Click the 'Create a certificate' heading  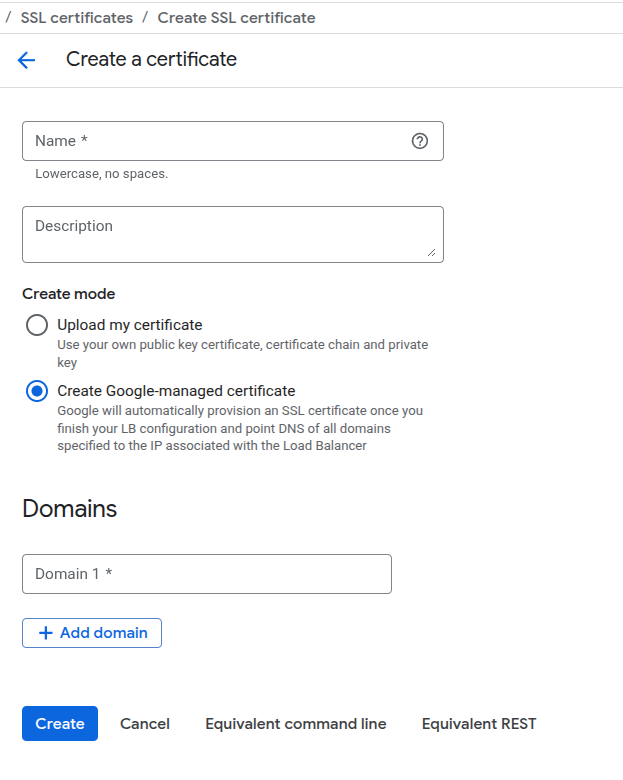151,59
